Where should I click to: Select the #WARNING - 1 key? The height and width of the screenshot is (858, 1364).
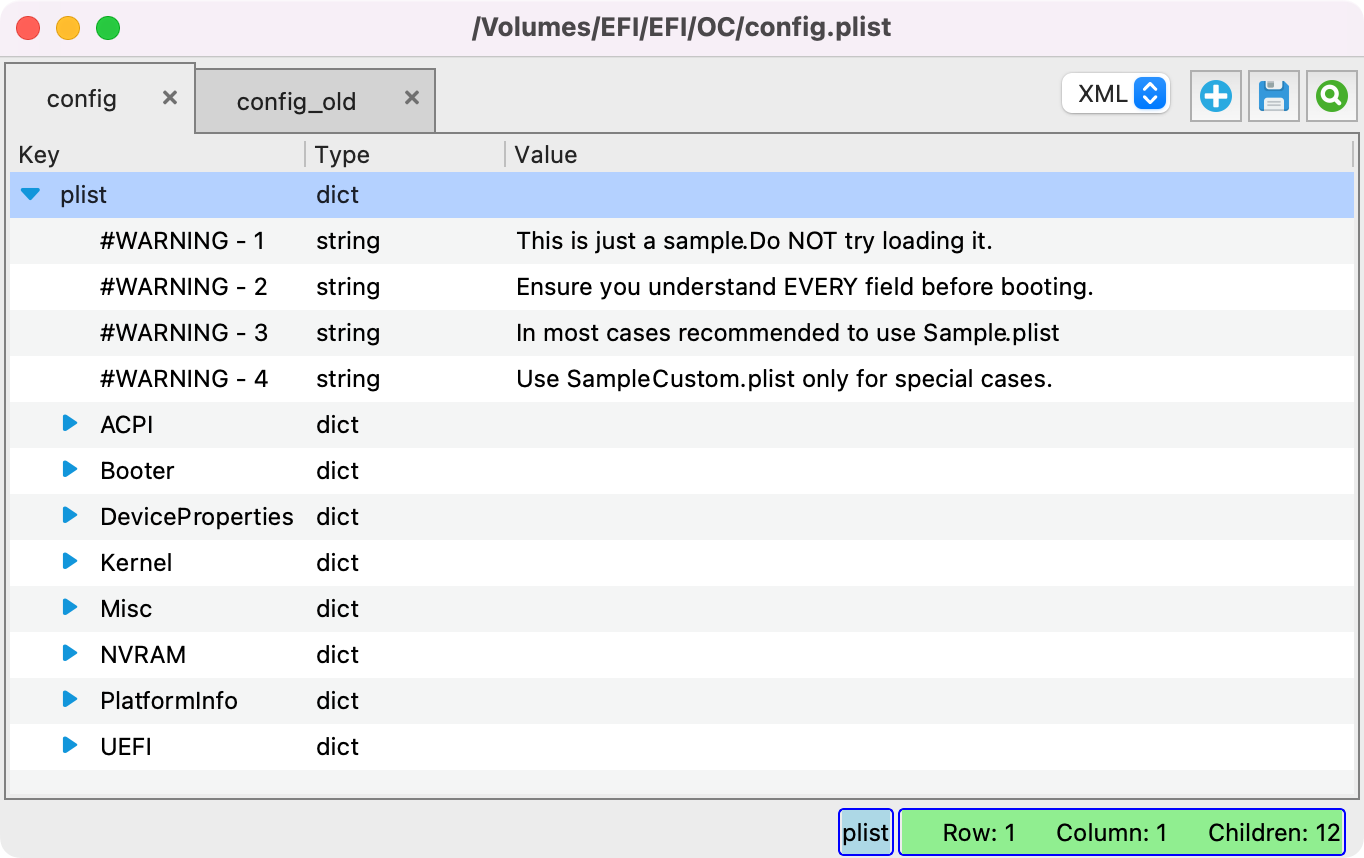pyautogui.click(x=183, y=241)
